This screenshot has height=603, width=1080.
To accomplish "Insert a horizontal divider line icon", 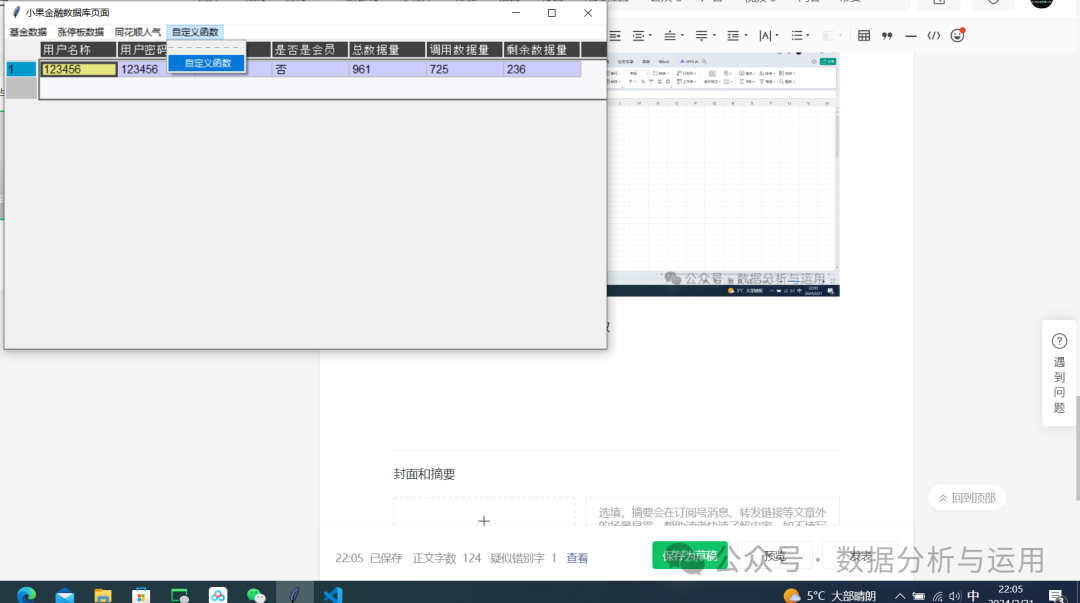I will tap(911, 36).
